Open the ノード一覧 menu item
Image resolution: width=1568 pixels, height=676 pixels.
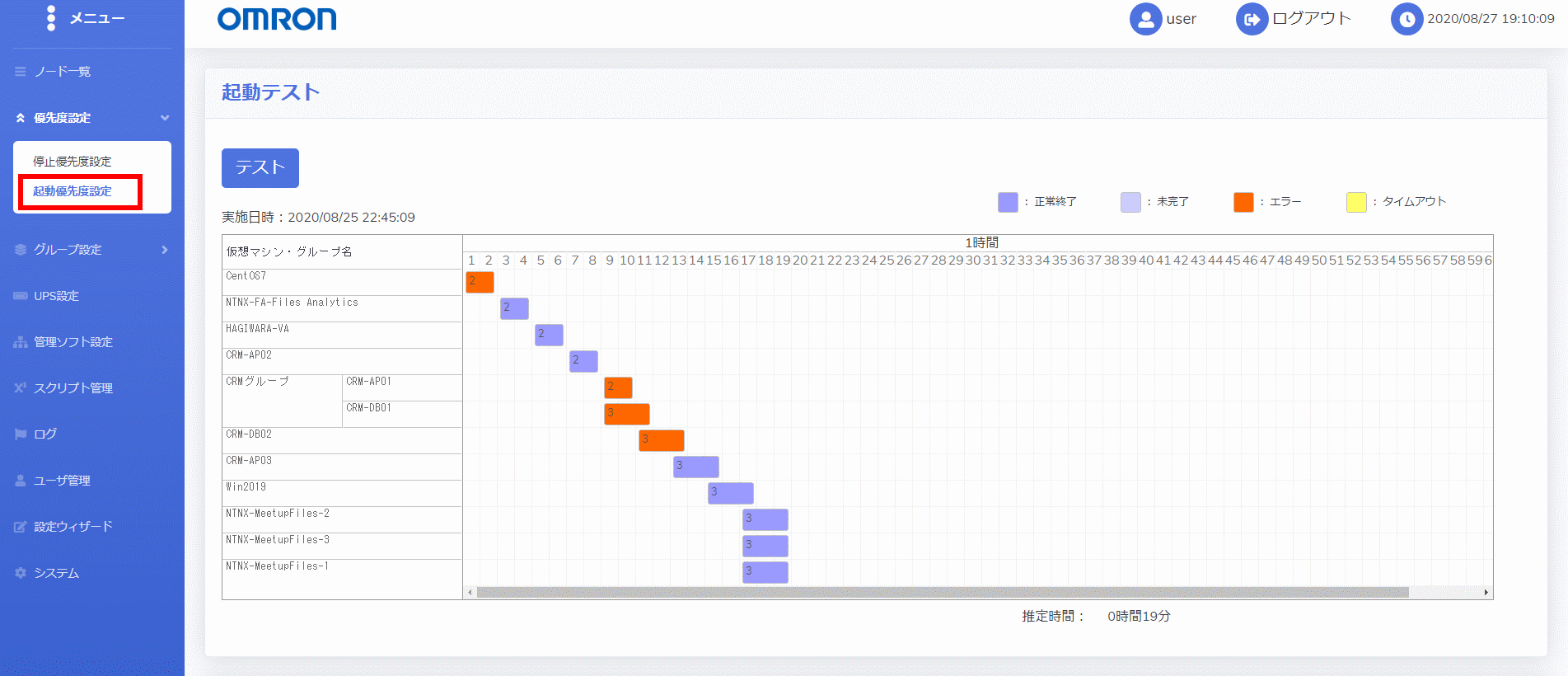[x=63, y=72]
